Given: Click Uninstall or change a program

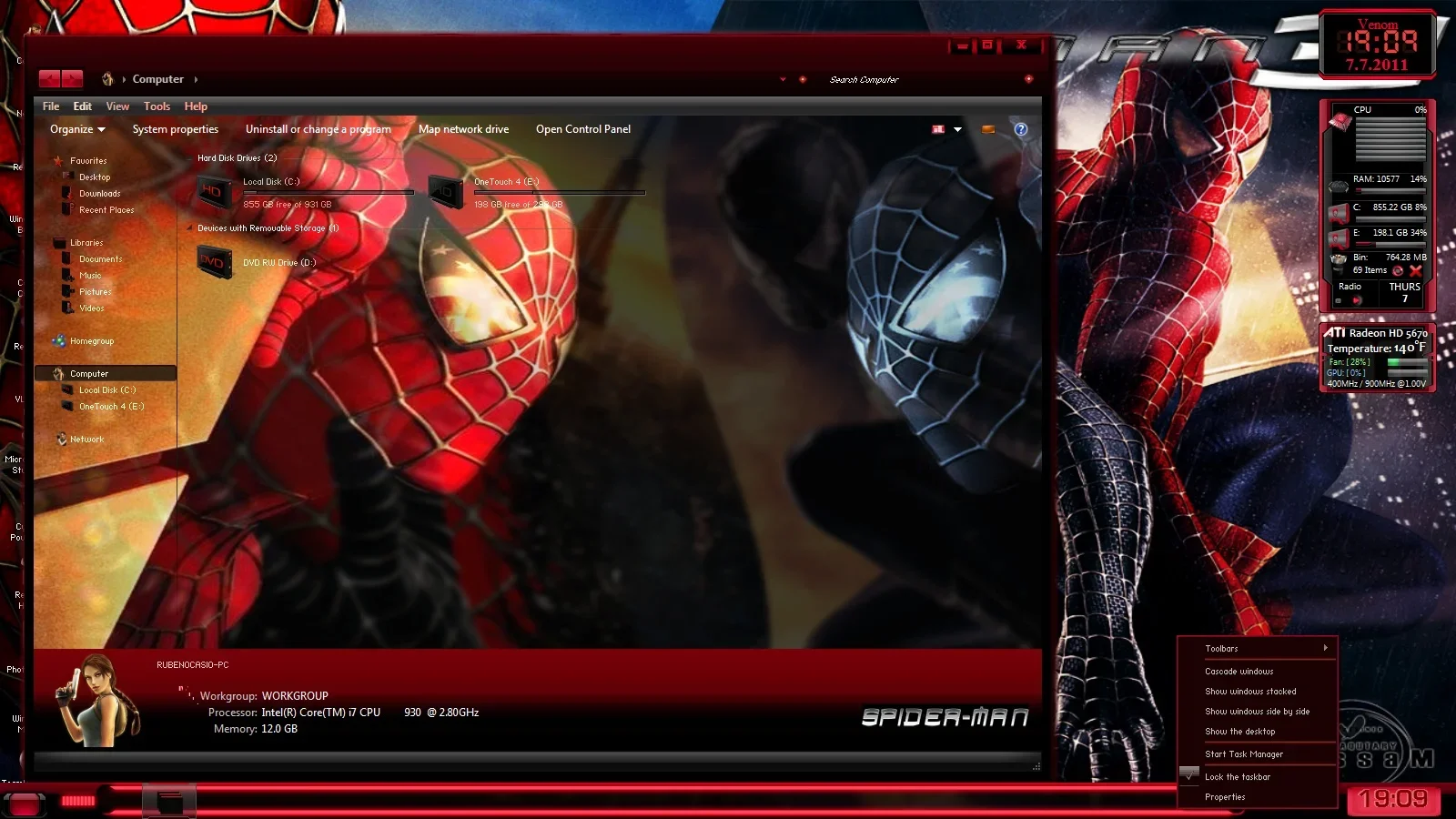Looking at the screenshot, I should (x=318, y=129).
